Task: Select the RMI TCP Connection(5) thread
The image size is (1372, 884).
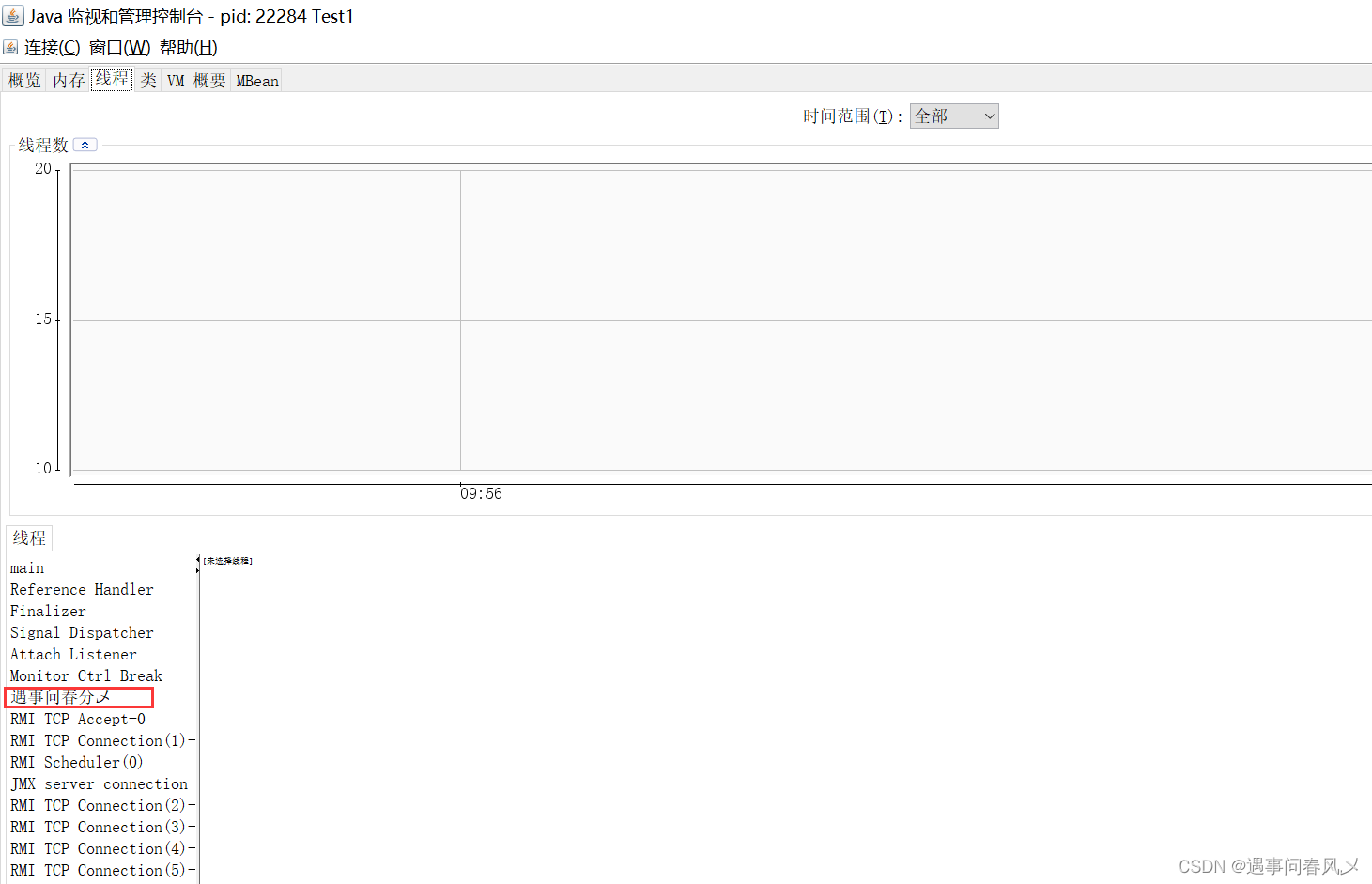Action: click(x=101, y=870)
